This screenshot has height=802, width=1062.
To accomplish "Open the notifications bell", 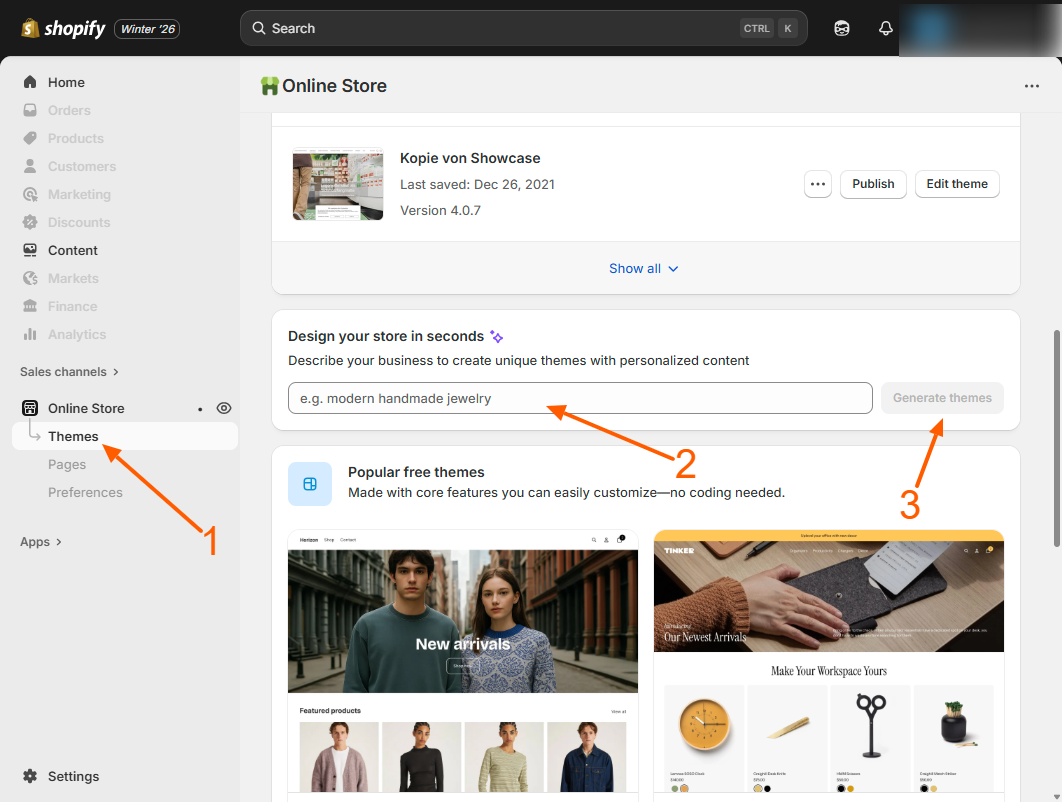I will [x=885, y=28].
